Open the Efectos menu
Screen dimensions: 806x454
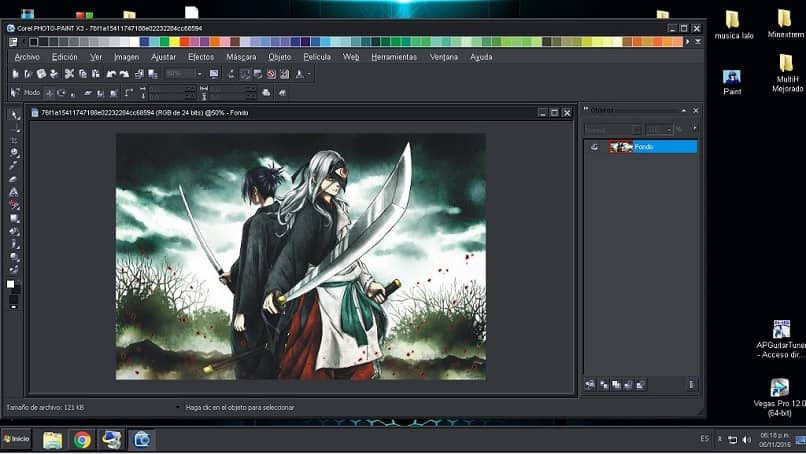(200, 57)
